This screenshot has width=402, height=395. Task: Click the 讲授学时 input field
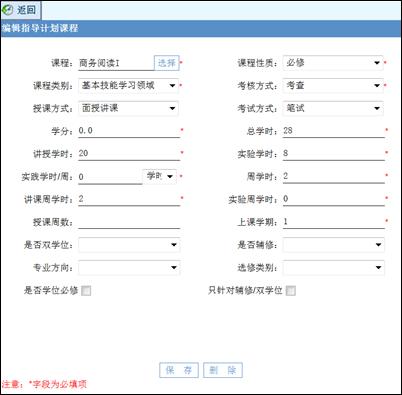[x=129, y=154]
